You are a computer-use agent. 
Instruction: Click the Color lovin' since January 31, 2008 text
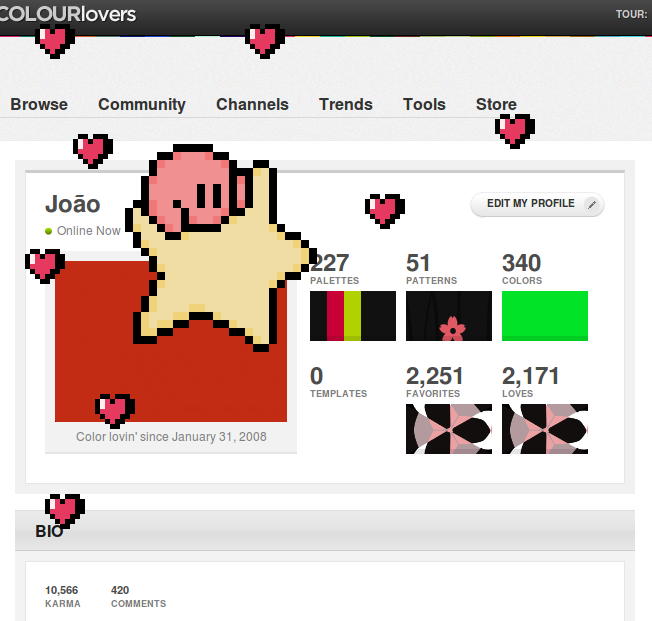(171, 437)
